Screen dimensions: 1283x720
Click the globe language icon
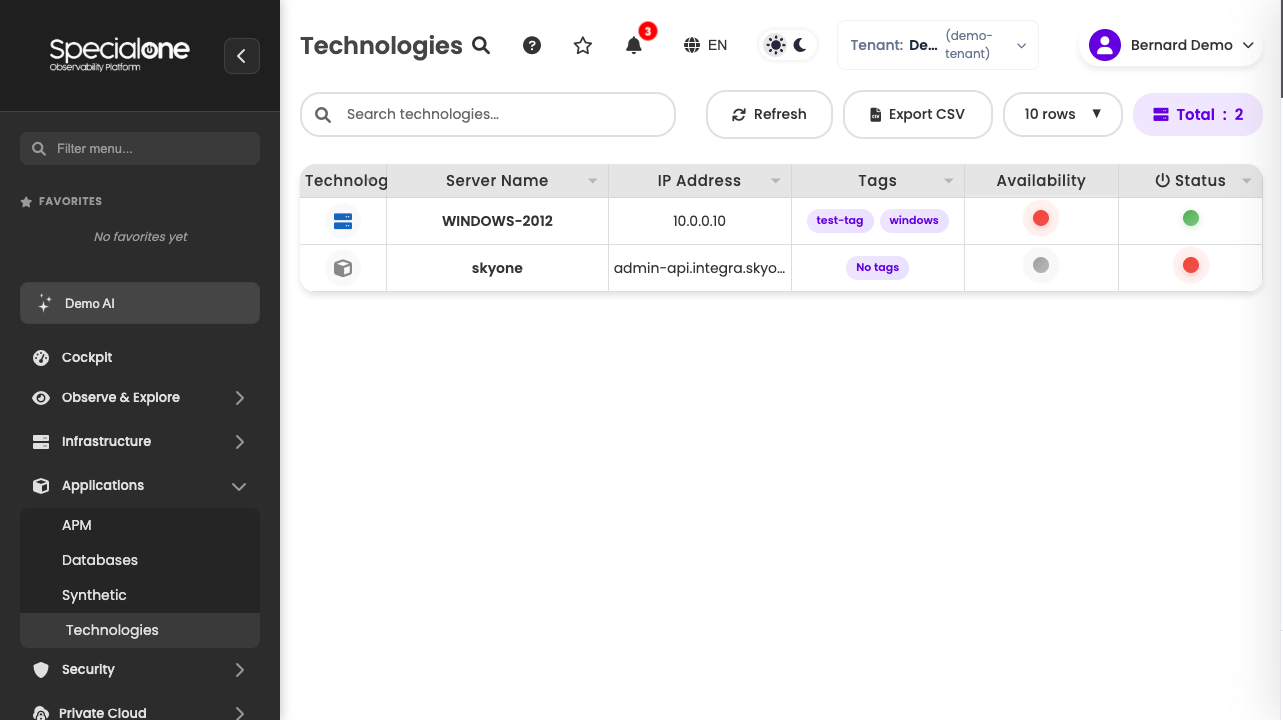pyautogui.click(x=692, y=45)
